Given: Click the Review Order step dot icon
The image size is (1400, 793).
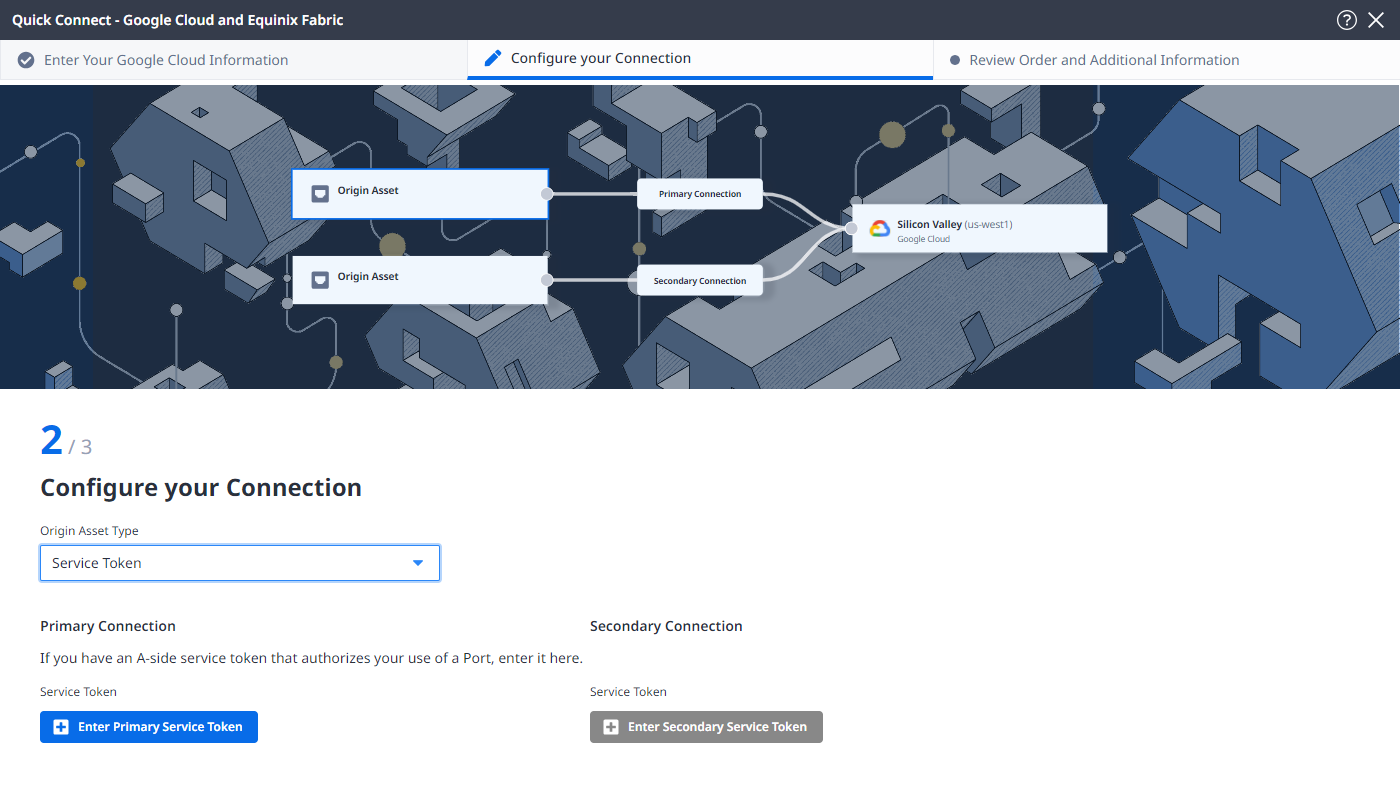Looking at the screenshot, I should pyautogui.click(x=954, y=60).
